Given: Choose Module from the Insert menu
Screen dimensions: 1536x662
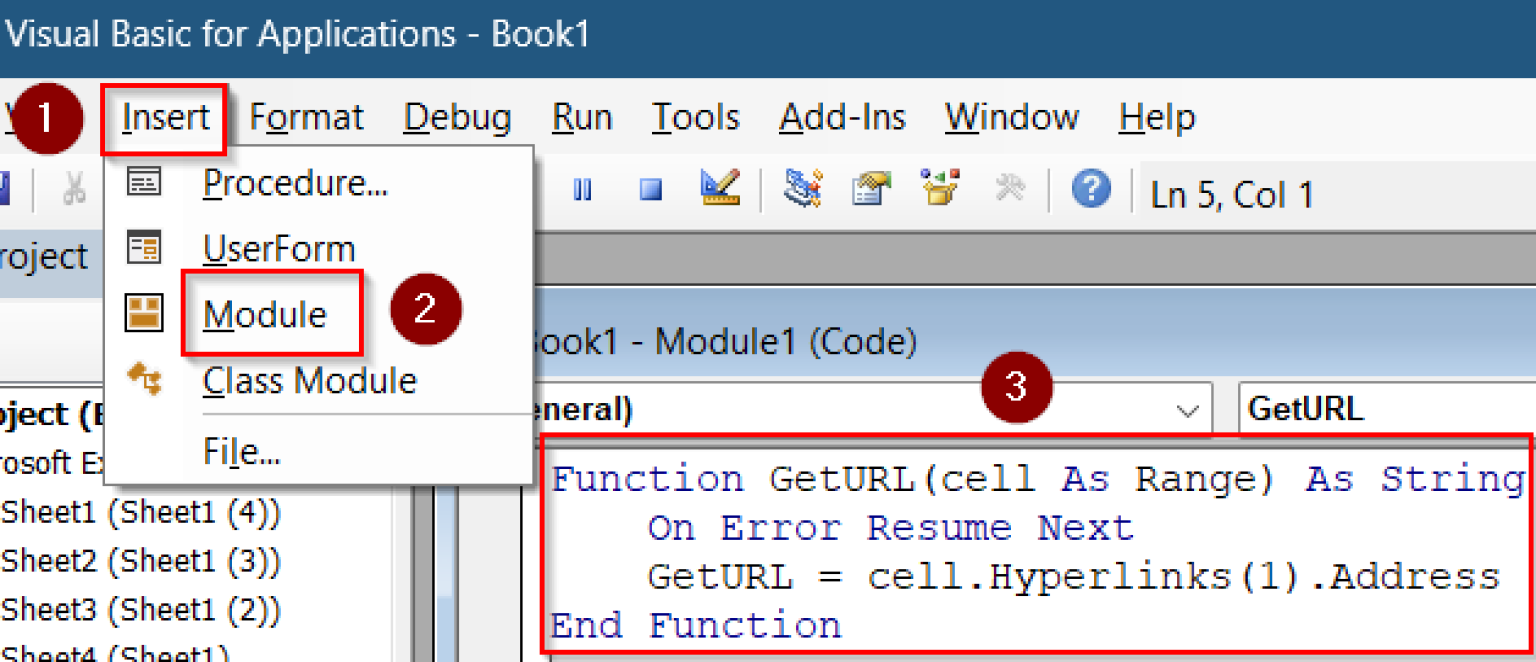Looking at the screenshot, I should pos(265,315).
